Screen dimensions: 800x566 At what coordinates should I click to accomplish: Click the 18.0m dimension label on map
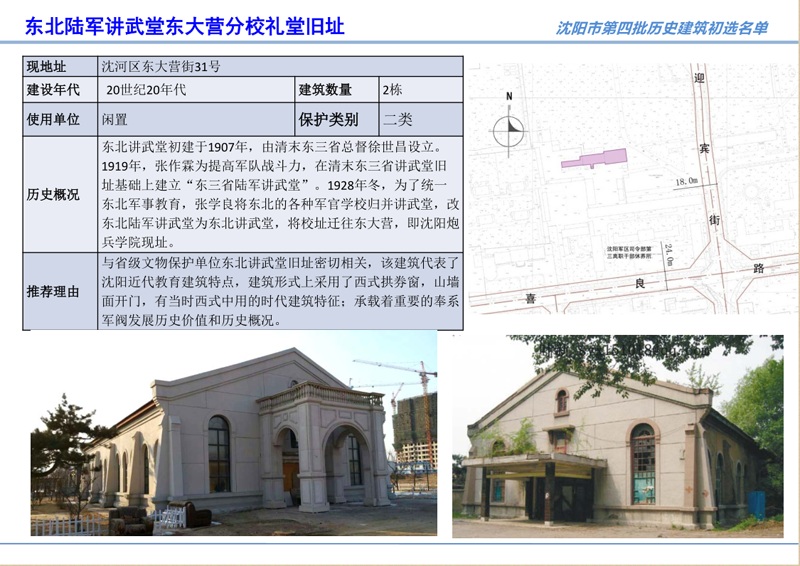pyautogui.click(x=687, y=182)
